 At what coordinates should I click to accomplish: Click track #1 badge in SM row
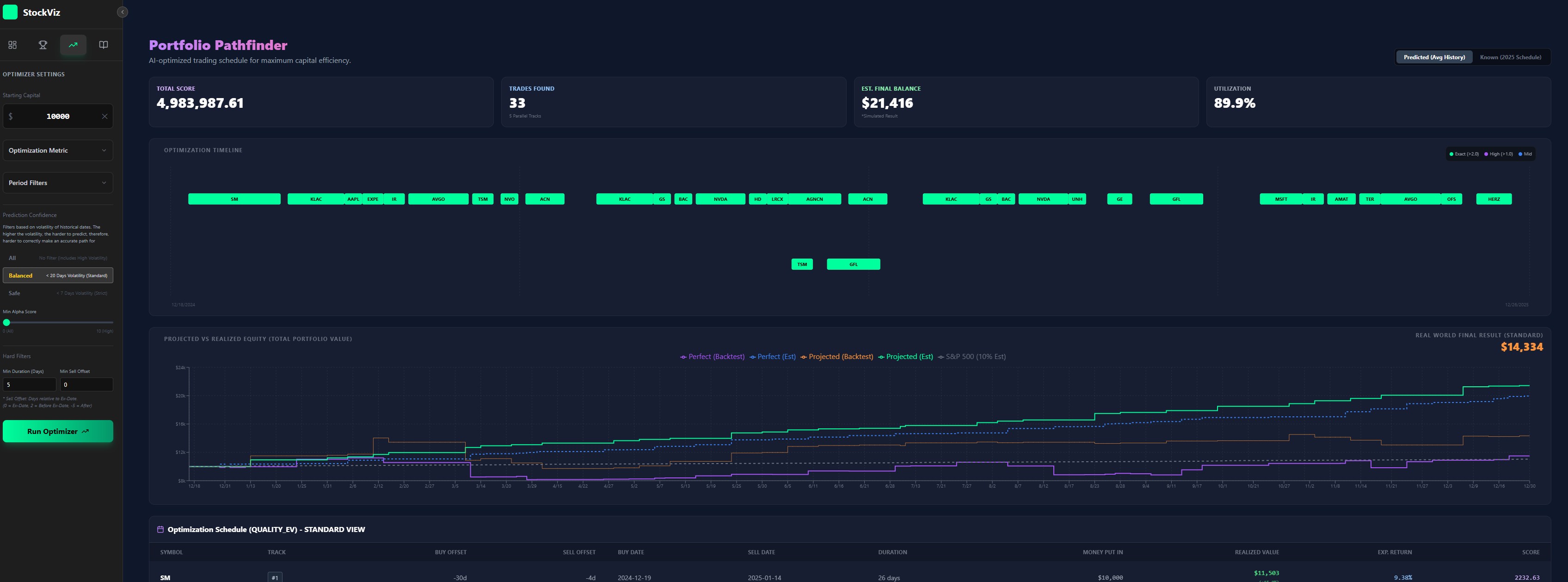[x=275, y=578]
